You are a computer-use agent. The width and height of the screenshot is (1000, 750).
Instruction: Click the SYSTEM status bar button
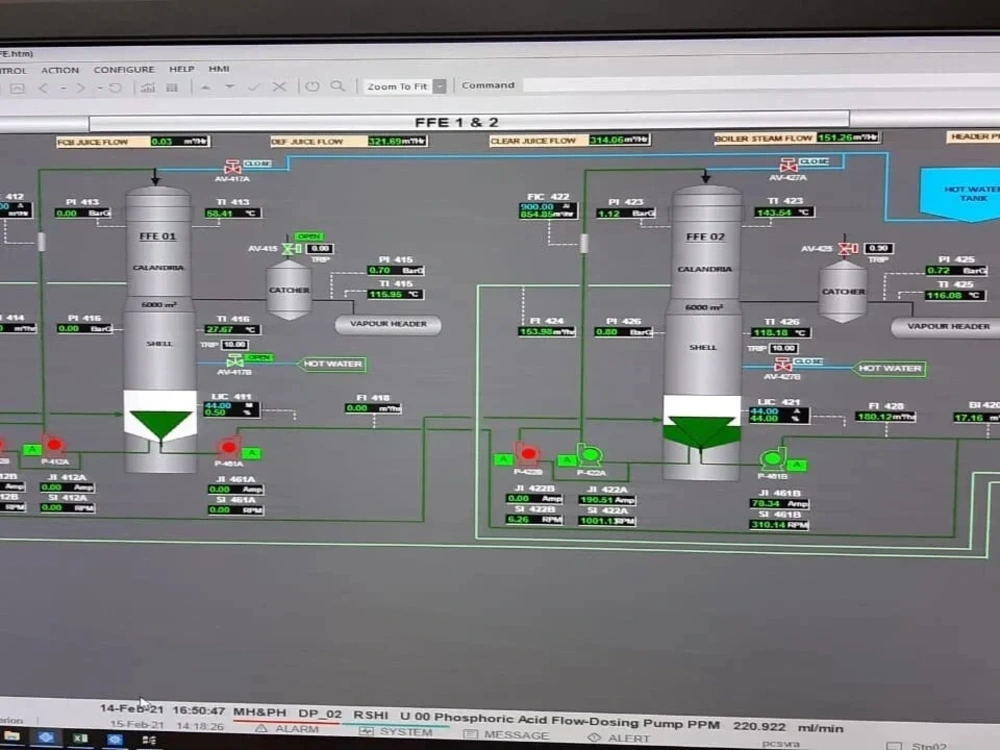pos(397,732)
